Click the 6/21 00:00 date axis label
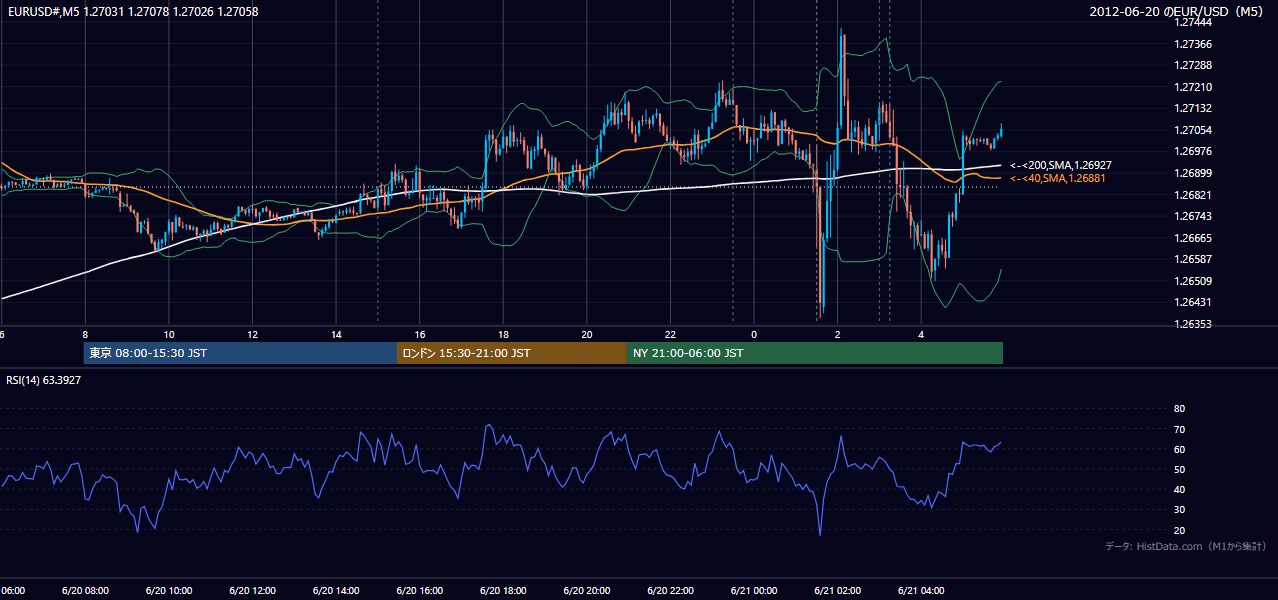The width and height of the screenshot is (1278, 600). pos(754,591)
